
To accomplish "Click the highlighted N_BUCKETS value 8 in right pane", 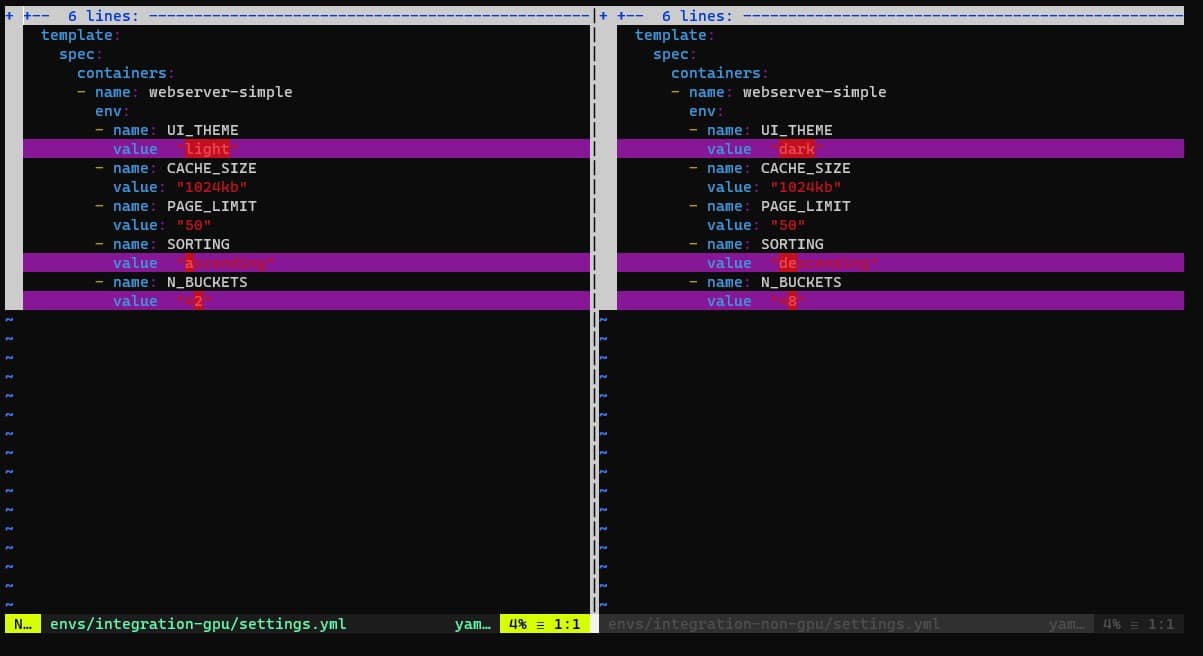I will click(x=792, y=301).
